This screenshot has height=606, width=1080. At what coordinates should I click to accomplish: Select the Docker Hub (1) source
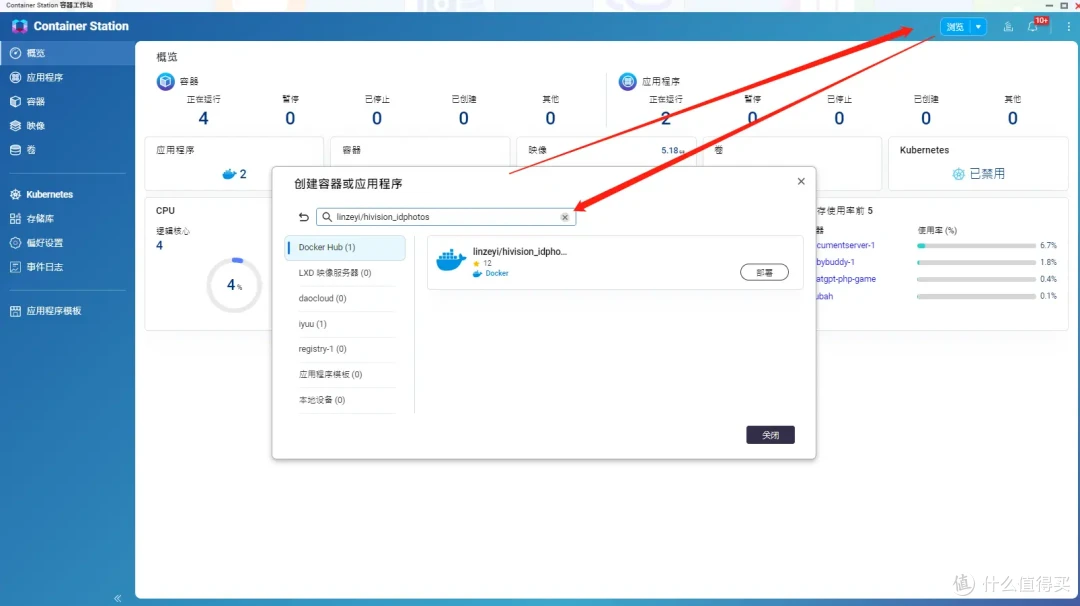click(345, 247)
